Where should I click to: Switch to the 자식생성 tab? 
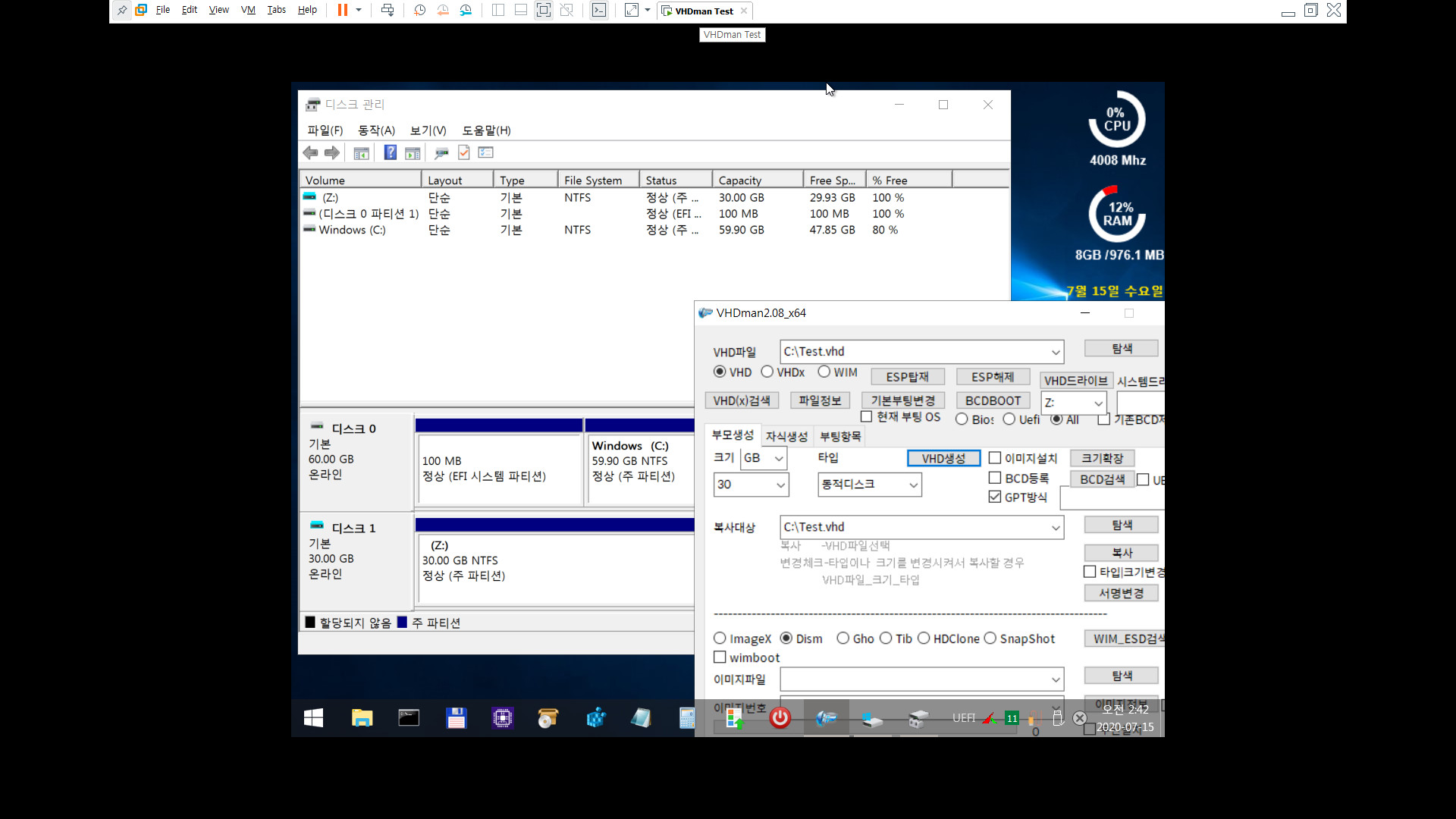tap(786, 436)
